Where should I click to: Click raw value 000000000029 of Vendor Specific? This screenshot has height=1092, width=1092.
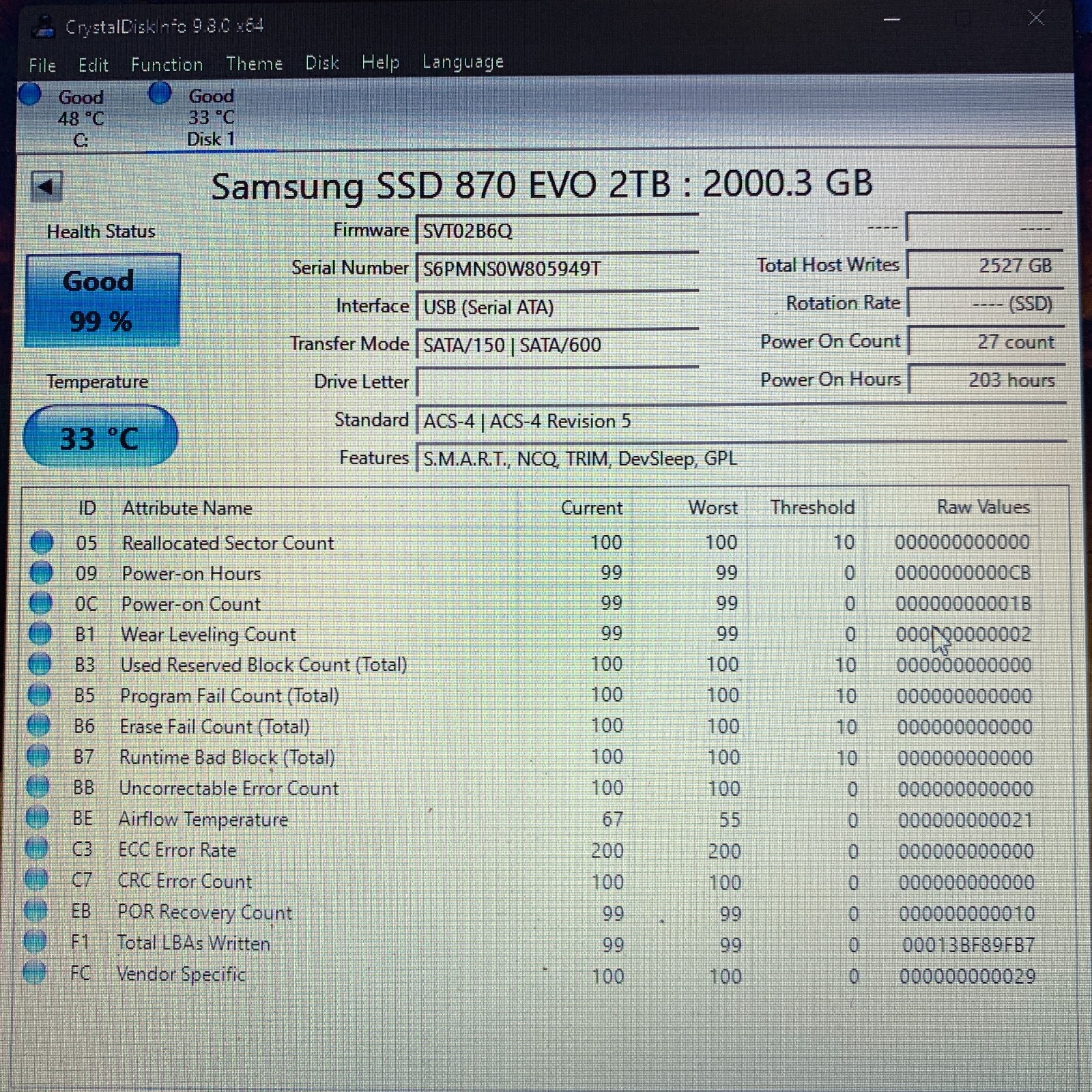[967, 976]
